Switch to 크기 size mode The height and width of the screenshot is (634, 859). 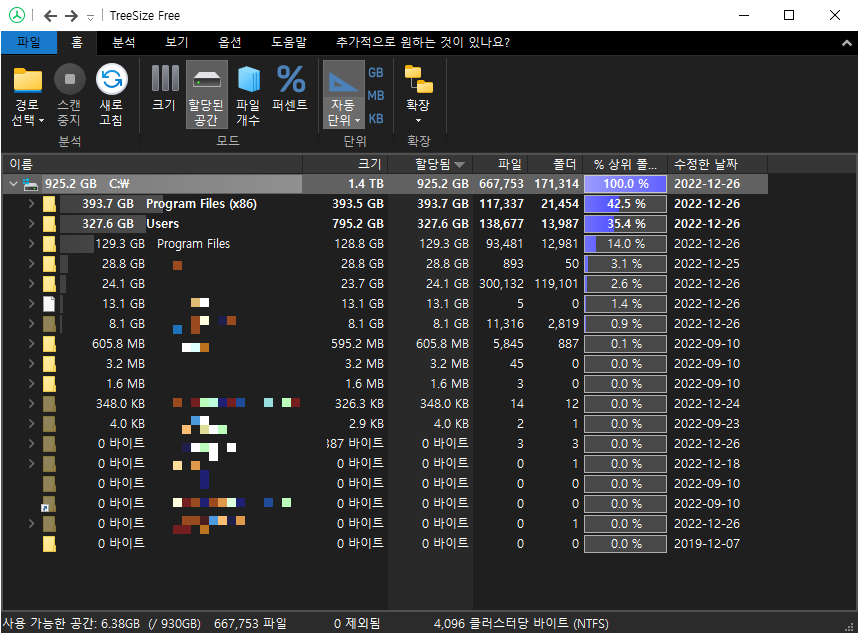tap(164, 90)
